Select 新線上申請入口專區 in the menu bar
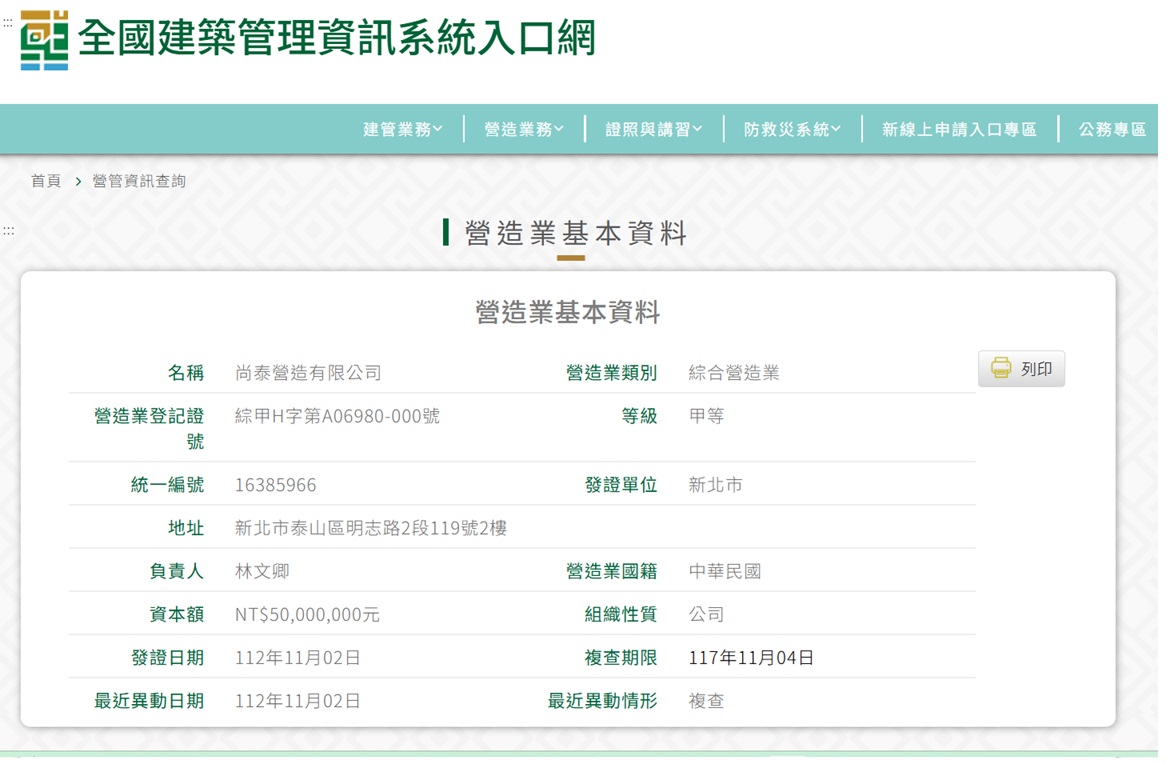Viewport: 1168px width, 763px height. coord(957,128)
